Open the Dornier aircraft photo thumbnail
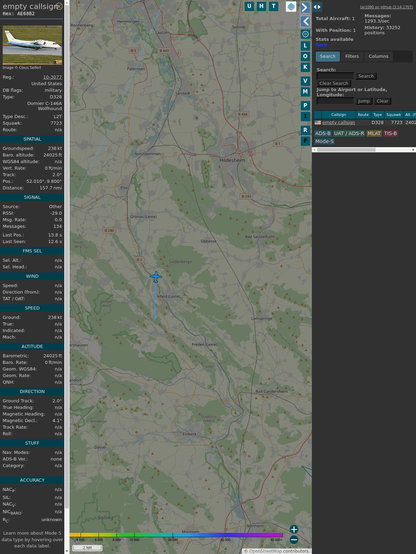This screenshot has width=416, height=554. 32,45
